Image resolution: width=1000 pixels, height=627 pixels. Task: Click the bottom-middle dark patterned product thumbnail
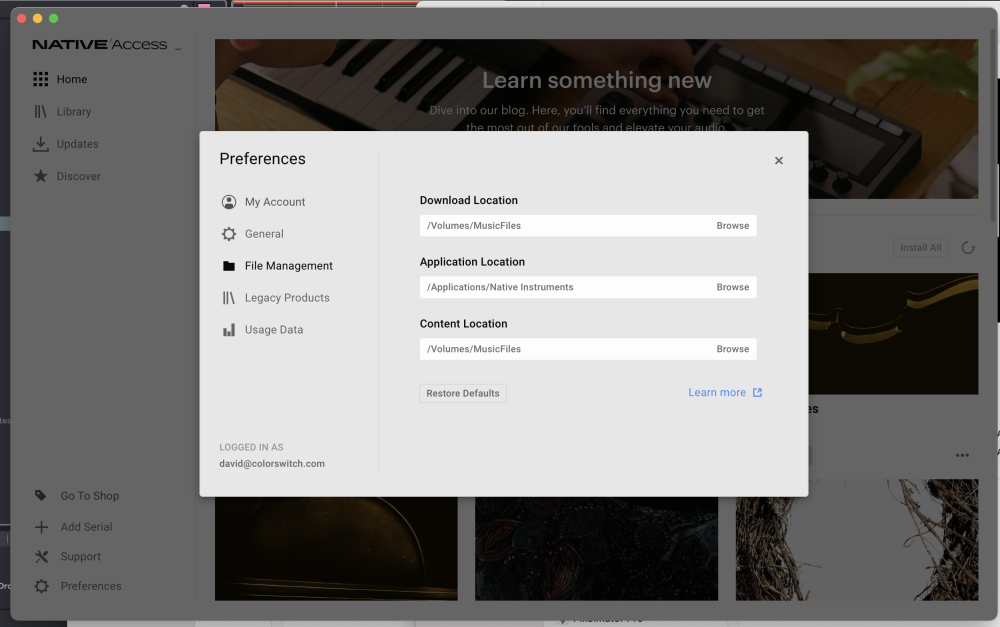[596, 549]
